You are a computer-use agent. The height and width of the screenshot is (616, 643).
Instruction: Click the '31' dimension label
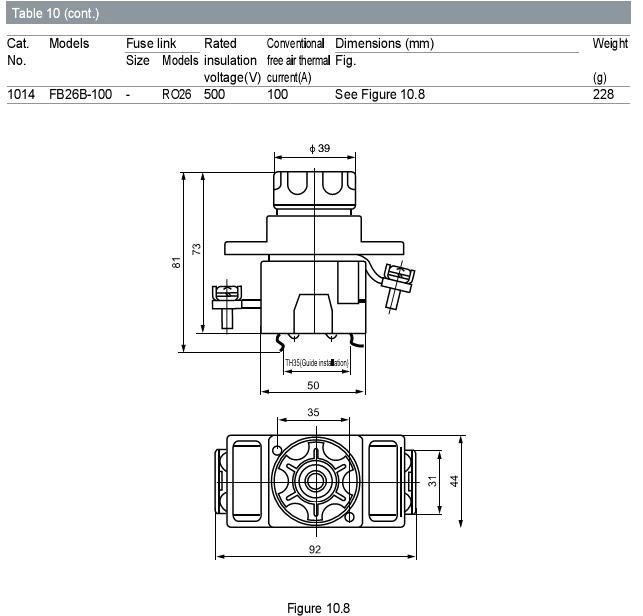click(x=432, y=481)
